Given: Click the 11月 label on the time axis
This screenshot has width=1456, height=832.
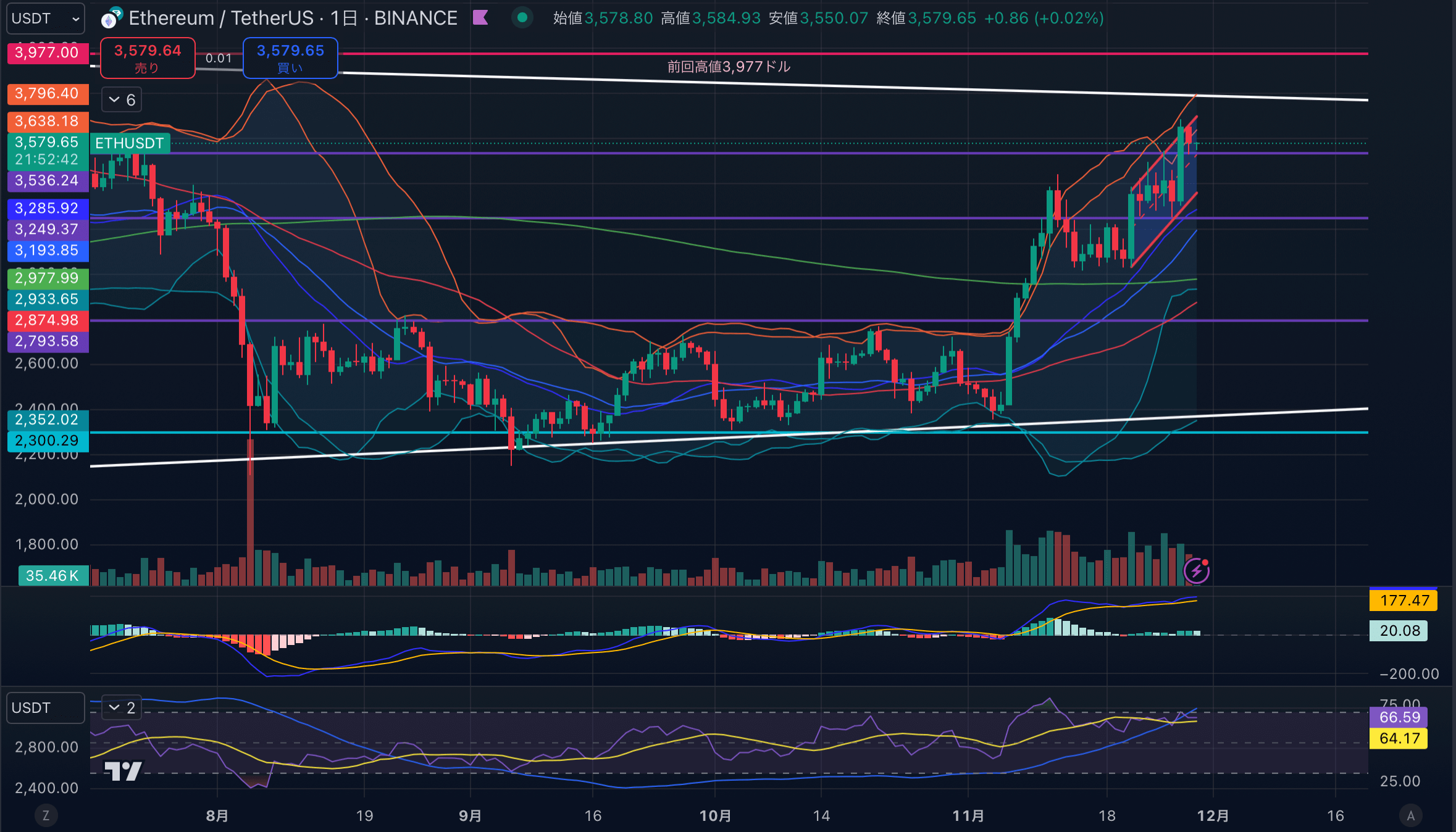Looking at the screenshot, I should (x=968, y=816).
